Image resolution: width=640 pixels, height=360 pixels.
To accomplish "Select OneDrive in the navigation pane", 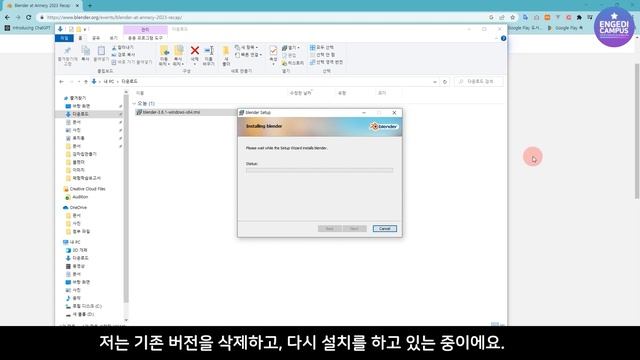I will click(75, 208).
